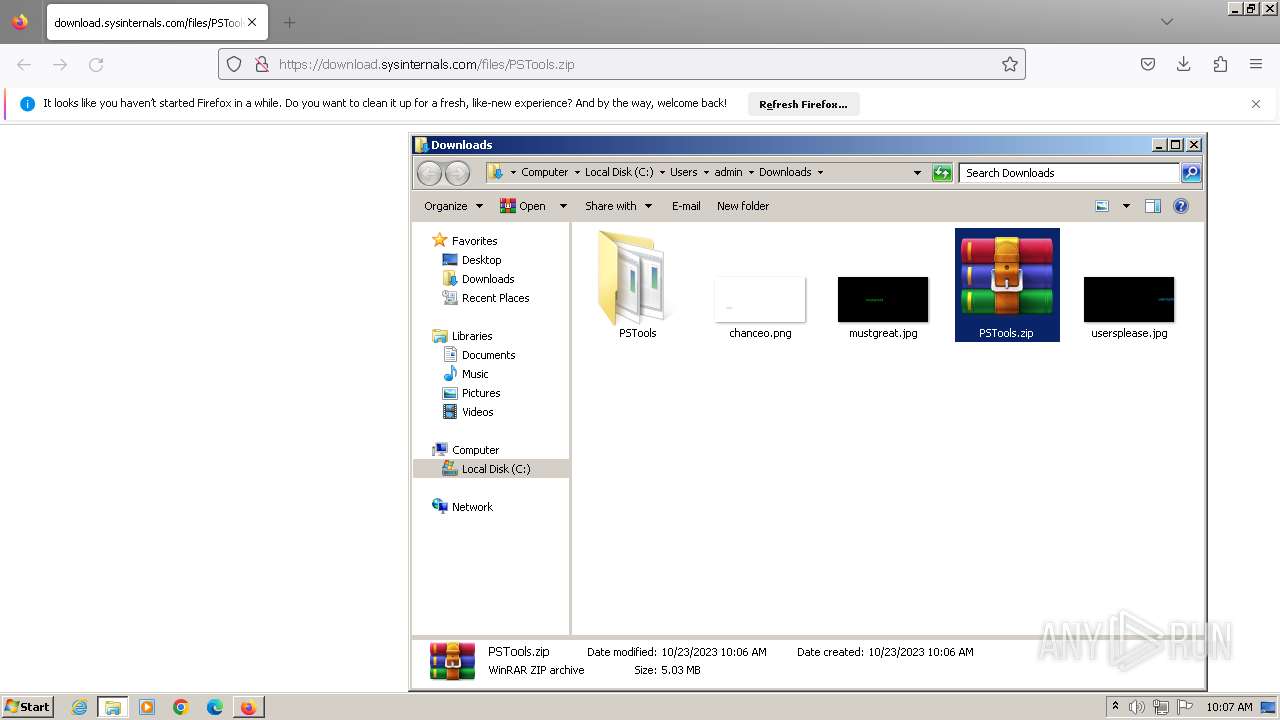
Task: Click the Explorer Back button
Action: click(x=429, y=173)
